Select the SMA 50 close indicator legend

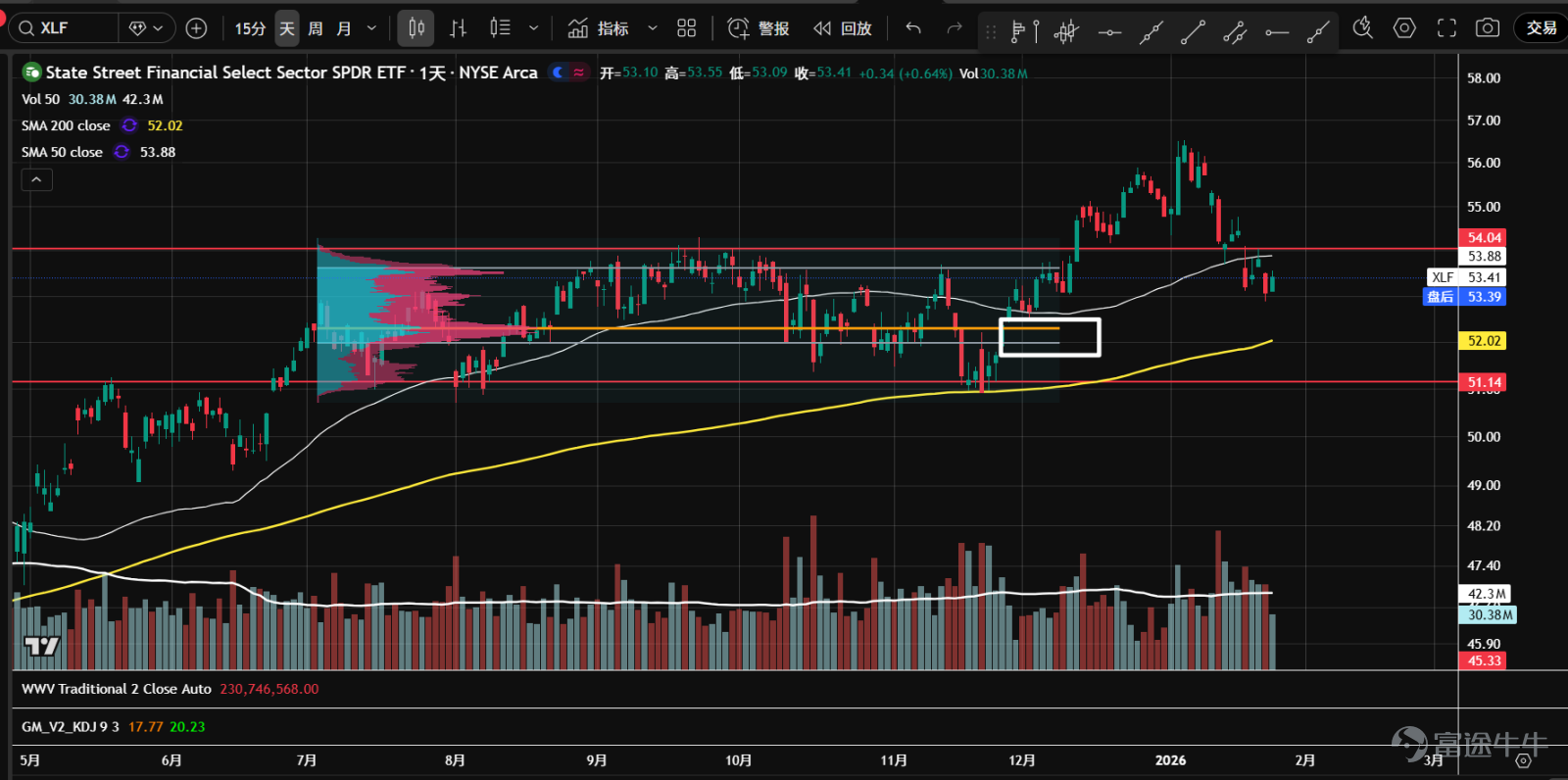62,152
